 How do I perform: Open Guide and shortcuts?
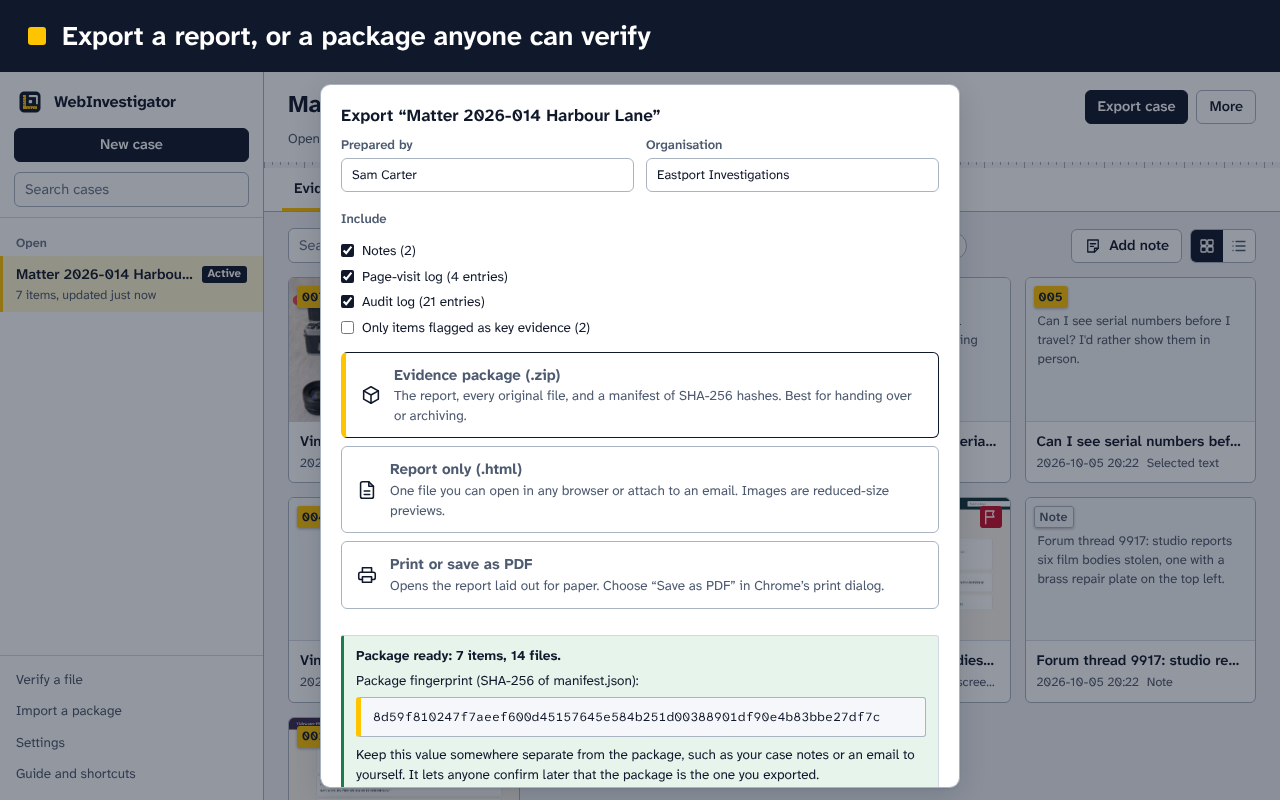pyautogui.click(x=76, y=774)
